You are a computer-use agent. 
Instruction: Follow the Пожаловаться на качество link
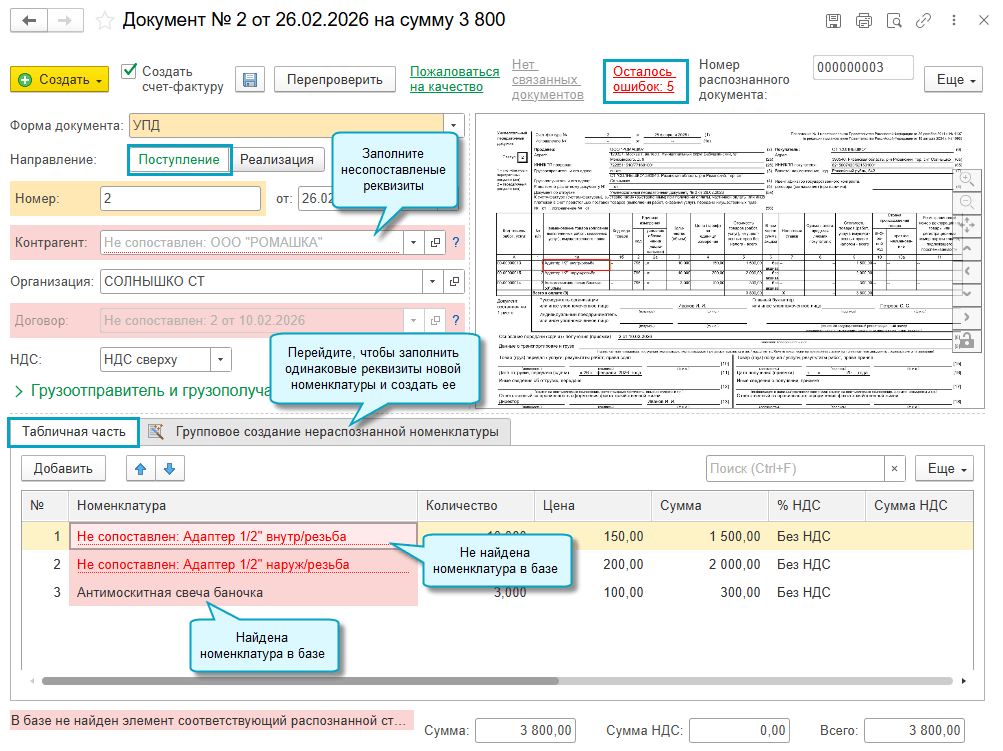click(454, 80)
